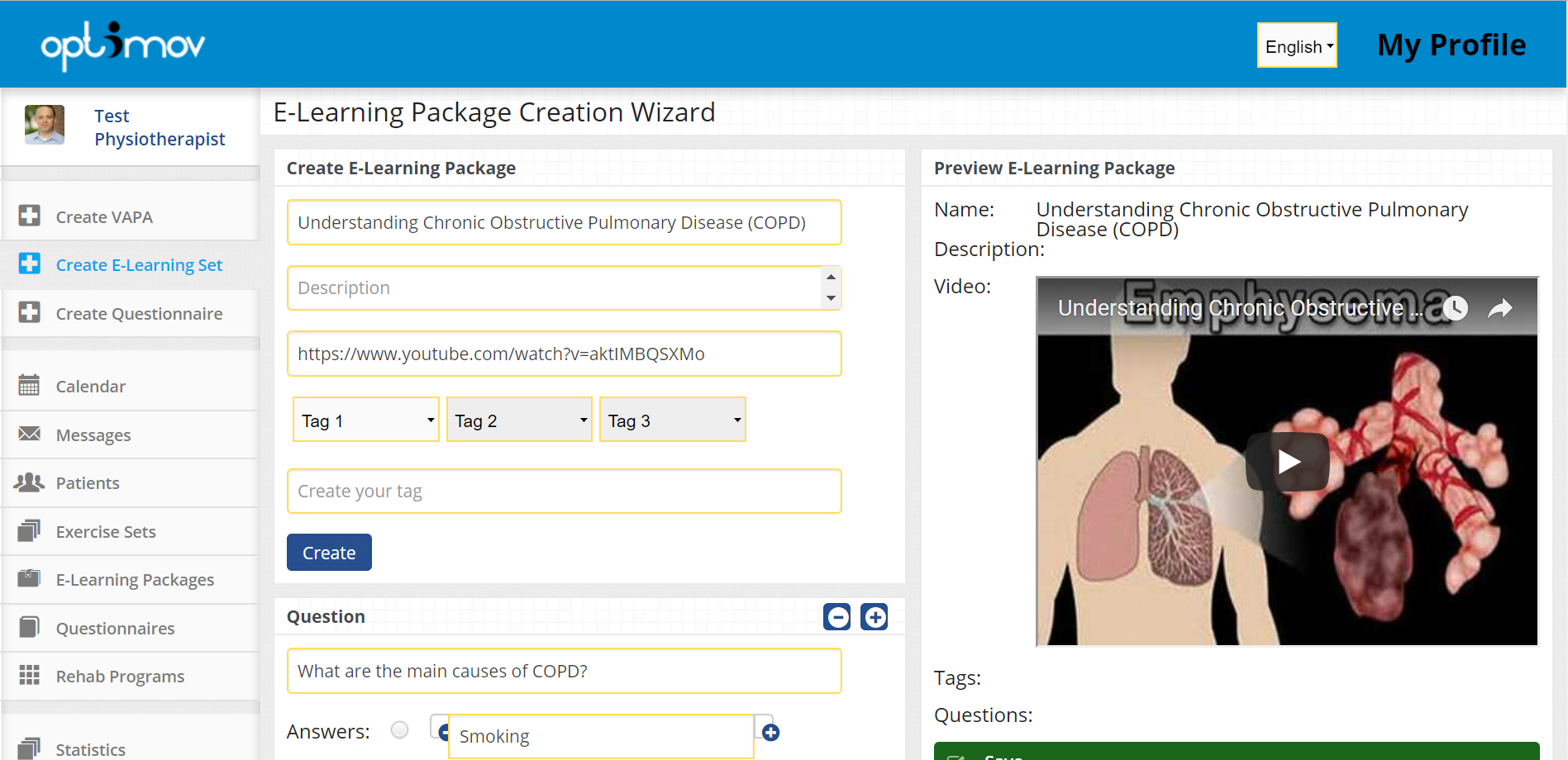Open the Tag 2 dropdown
The image size is (1568, 760).
pyautogui.click(x=519, y=420)
